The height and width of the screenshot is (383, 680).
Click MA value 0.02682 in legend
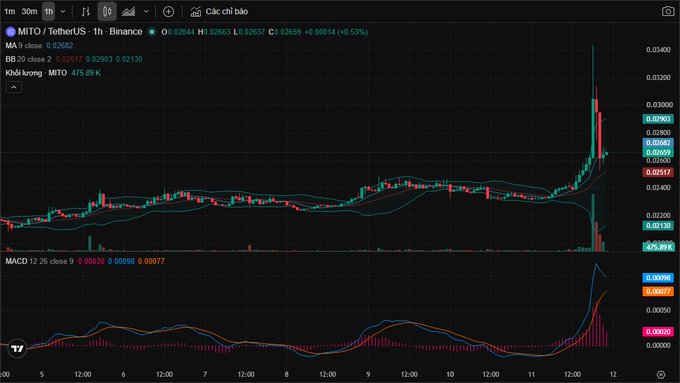[x=60, y=46]
